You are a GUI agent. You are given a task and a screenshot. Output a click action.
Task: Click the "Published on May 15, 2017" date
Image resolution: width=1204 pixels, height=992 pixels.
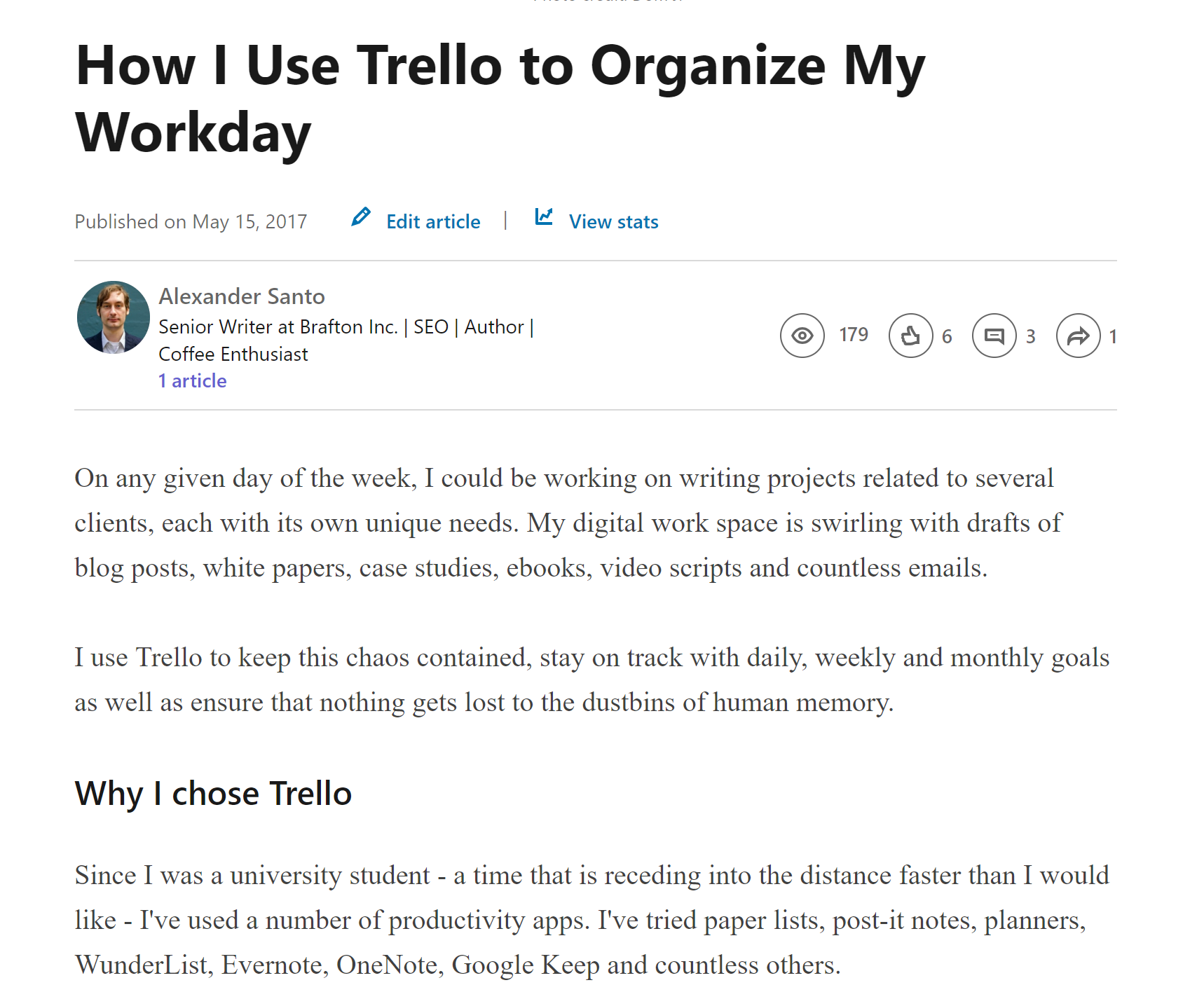pyautogui.click(x=191, y=222)
